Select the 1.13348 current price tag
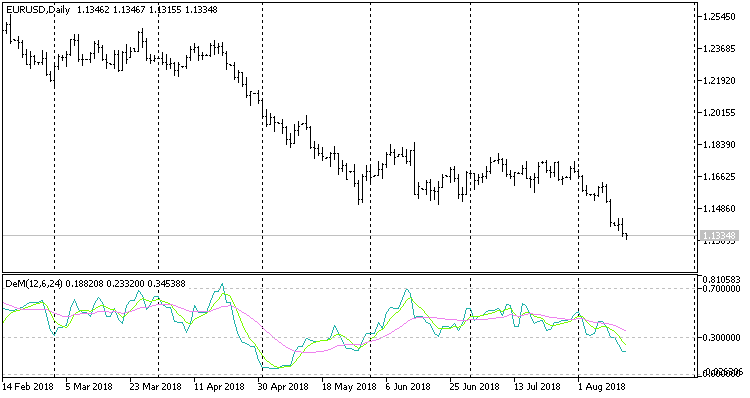 click(x=717, y=235)
